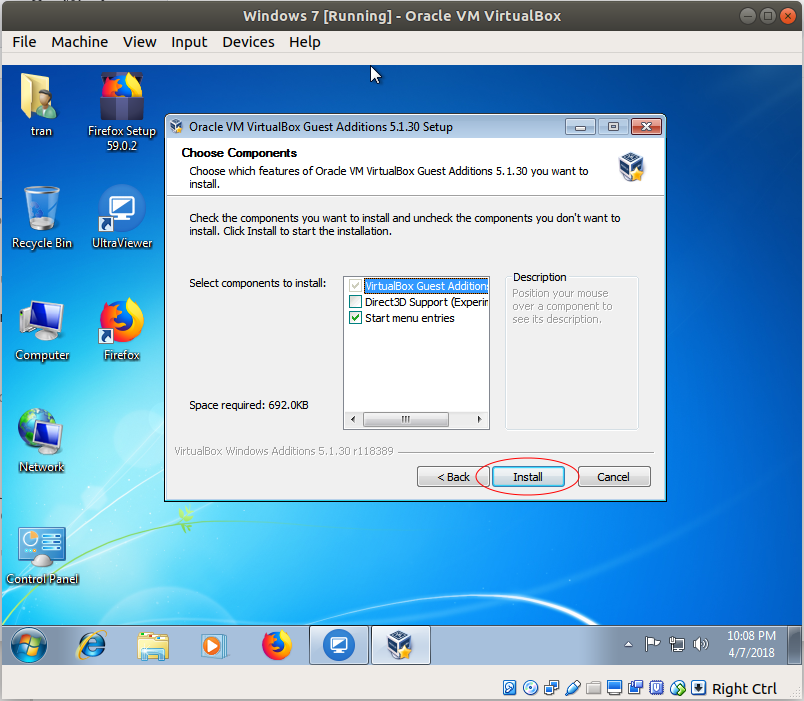This screenshot has width=804, height=701.
Task: Click the USB devices status icon
Action: click(573, 687)
